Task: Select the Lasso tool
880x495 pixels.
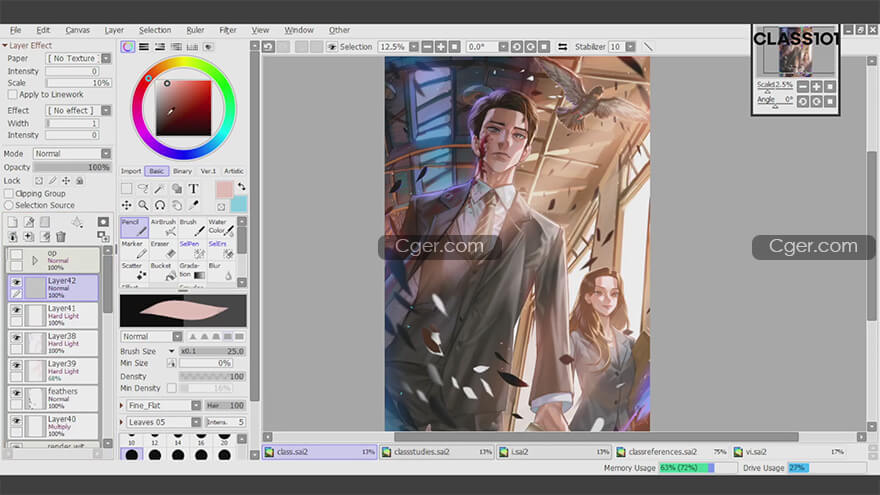Action: 143,189
